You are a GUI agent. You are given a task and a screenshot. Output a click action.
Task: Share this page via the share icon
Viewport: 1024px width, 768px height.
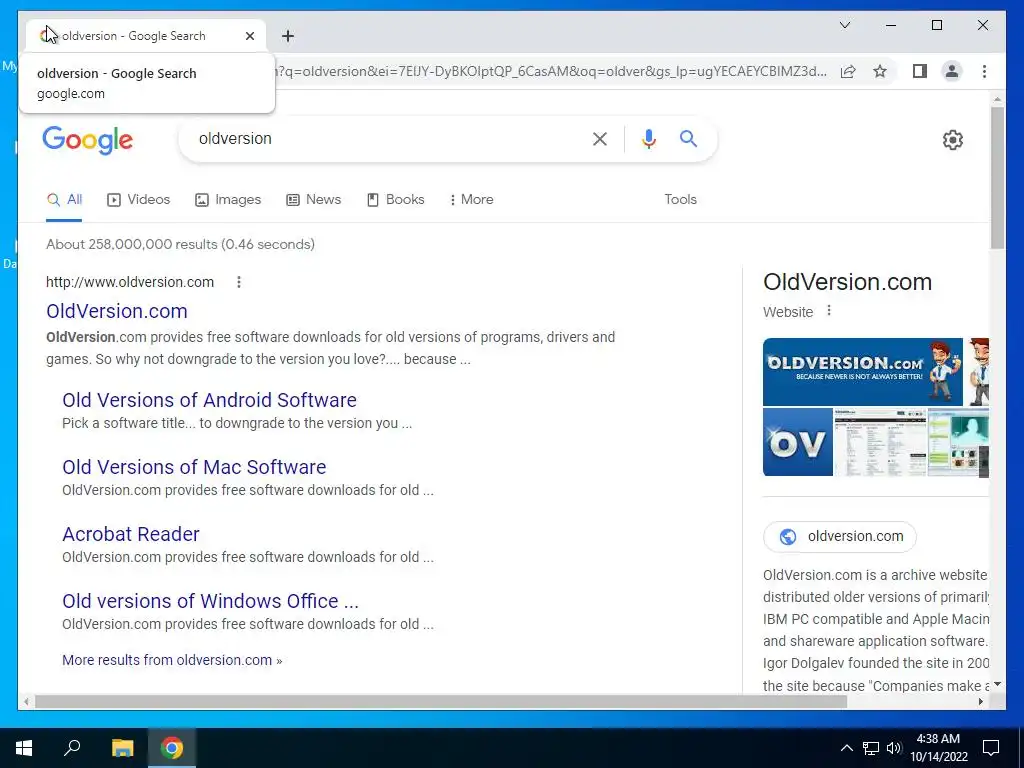tap(848, 71)
